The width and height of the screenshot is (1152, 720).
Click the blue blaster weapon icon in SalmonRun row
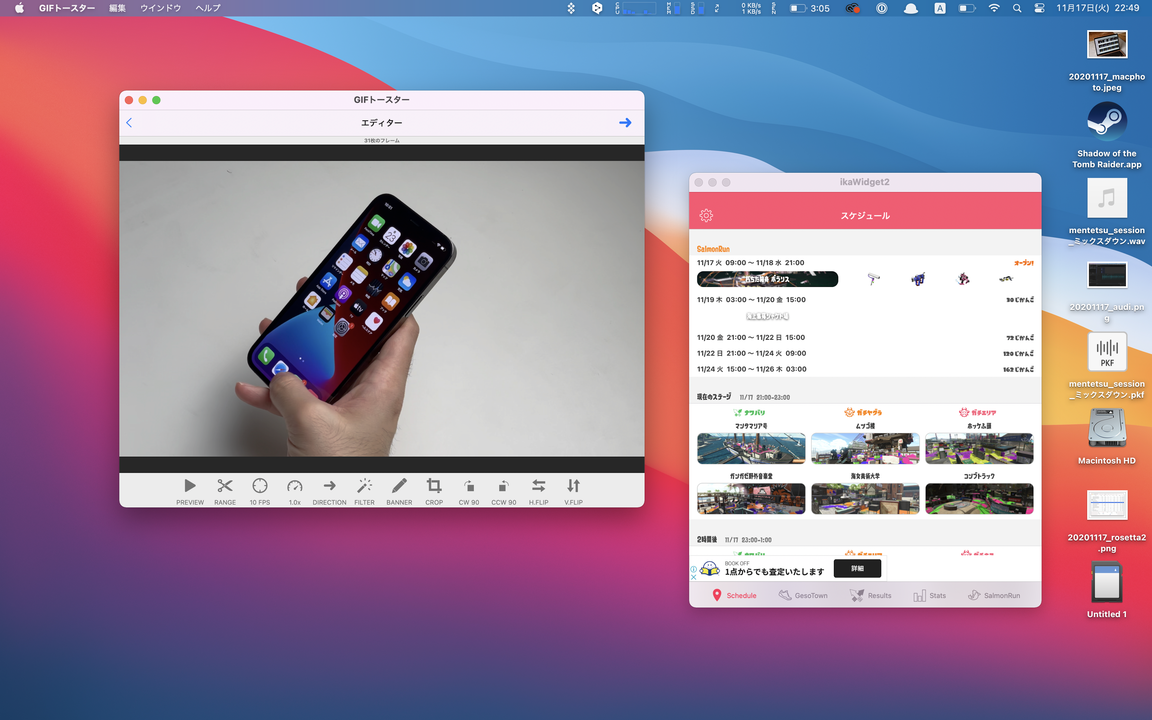coord(918,278)
